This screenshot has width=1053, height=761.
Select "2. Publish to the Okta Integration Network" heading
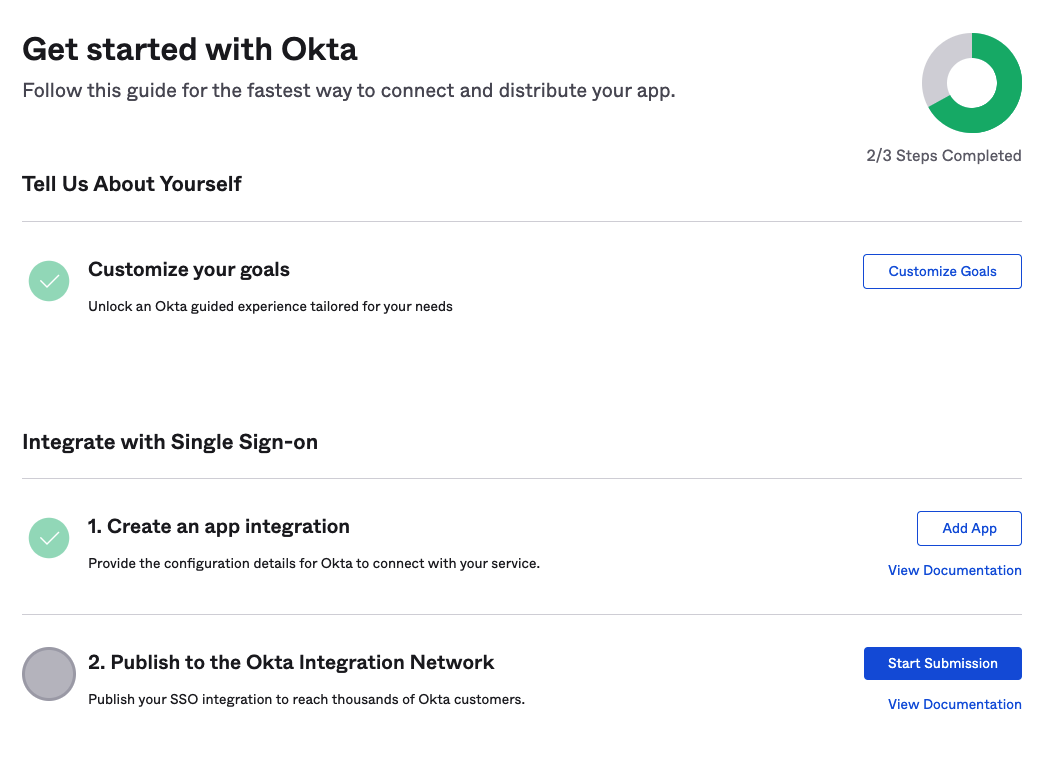click(291, 662)
